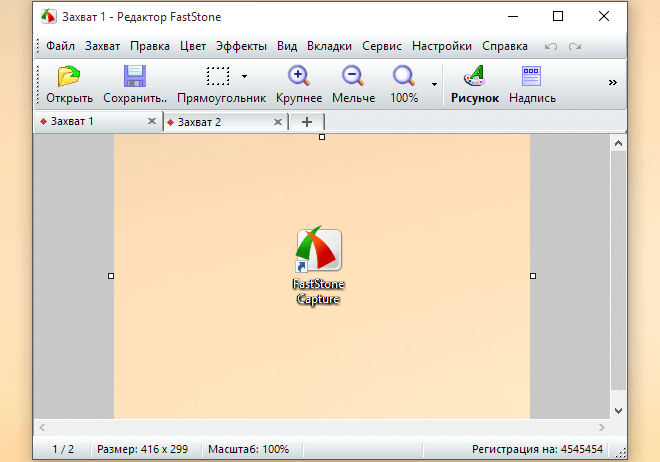Viewport: 660px width, 462px height.
Task: Click the window resize grip corner
Action: [x=620, y=452]
